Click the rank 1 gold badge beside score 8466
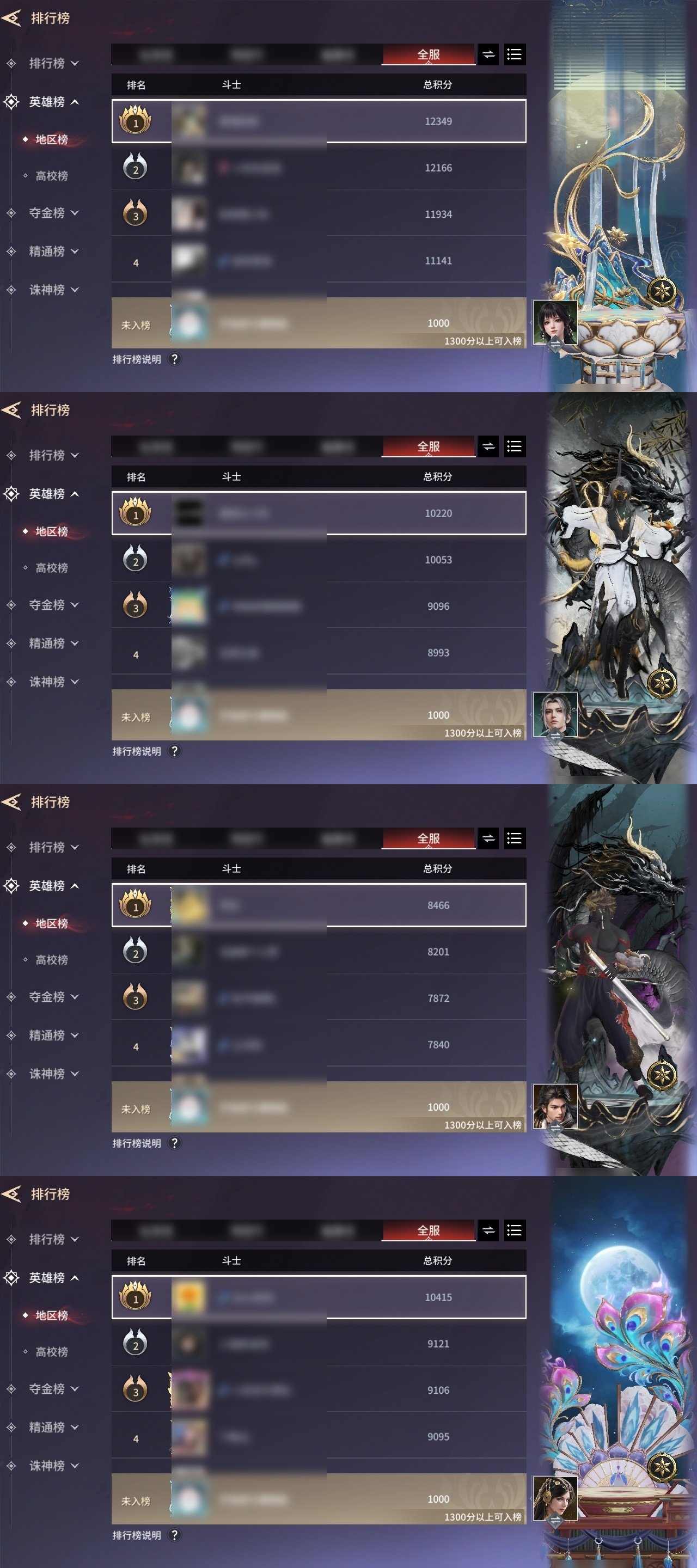 tap(135, 904)
